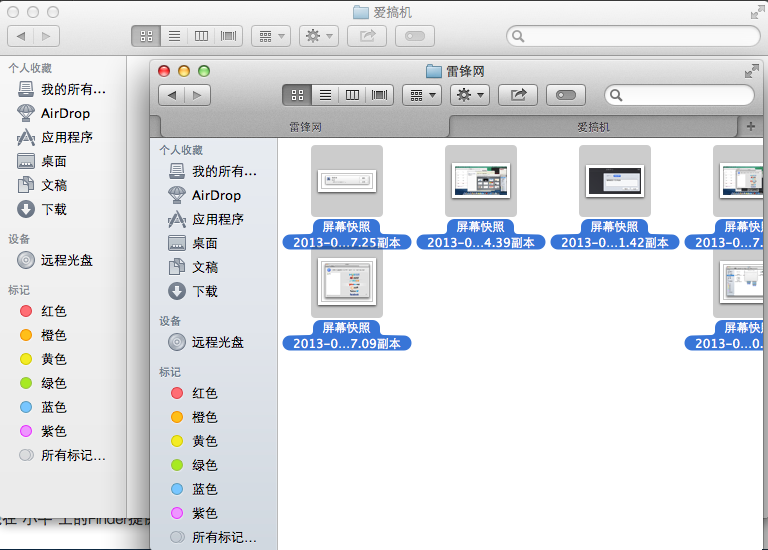Go forward in the 爱搞机 background window
This screenshot has height=550, width=768.
[47, 36]
